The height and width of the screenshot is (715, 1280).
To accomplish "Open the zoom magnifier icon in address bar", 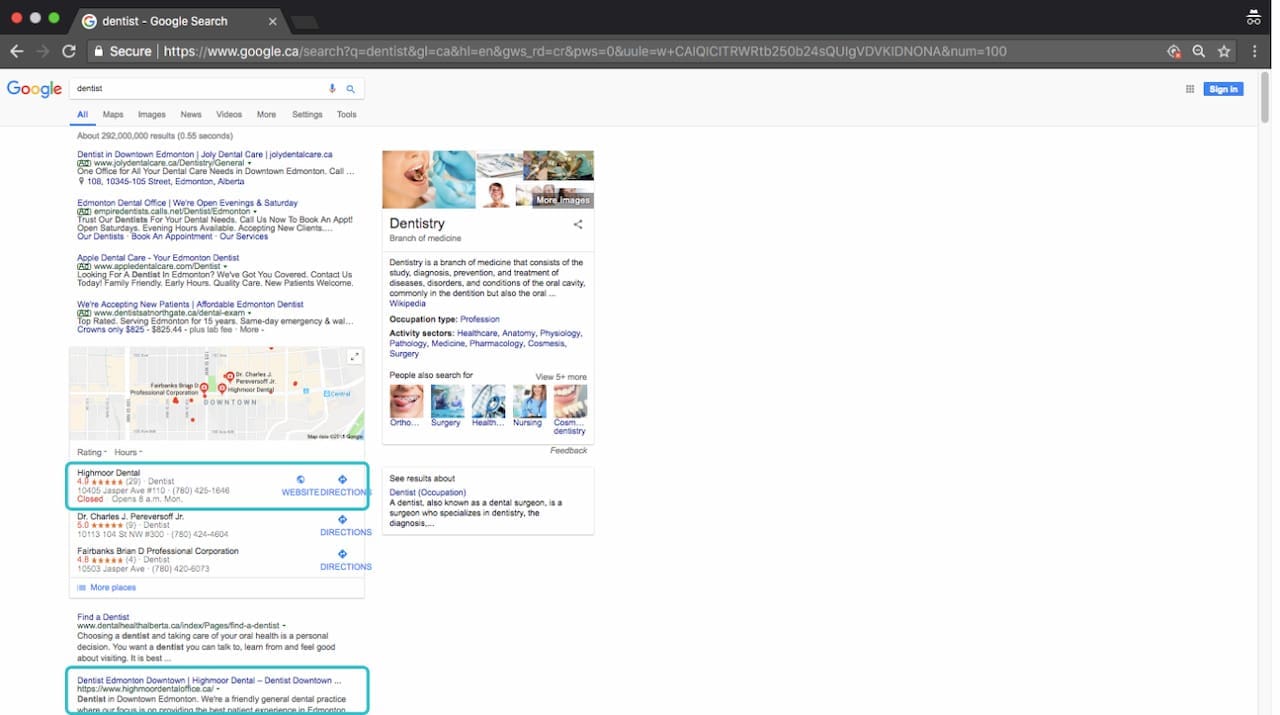I will point(1198,51).
